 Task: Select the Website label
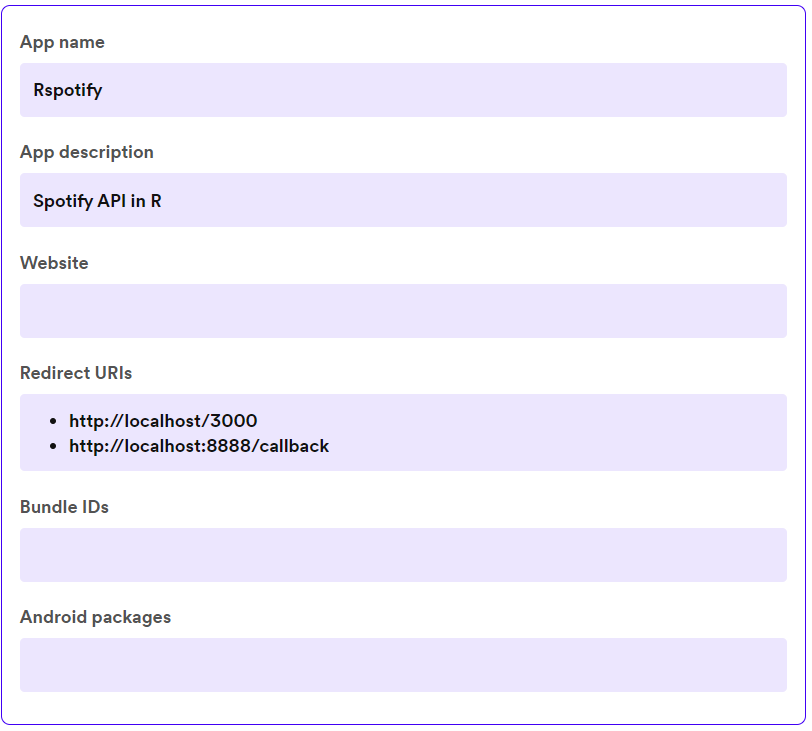[x=54, y=263]
